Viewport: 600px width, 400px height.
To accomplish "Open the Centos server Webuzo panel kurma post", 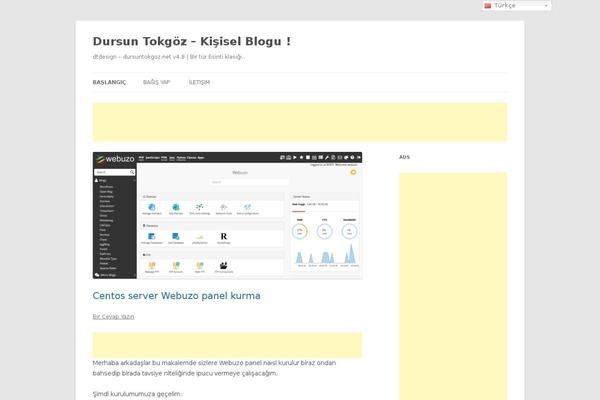I will point(176,296).
